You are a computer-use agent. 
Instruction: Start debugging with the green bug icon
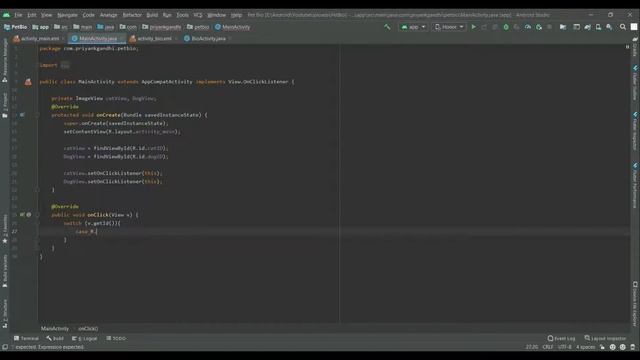tap(506, 27)
